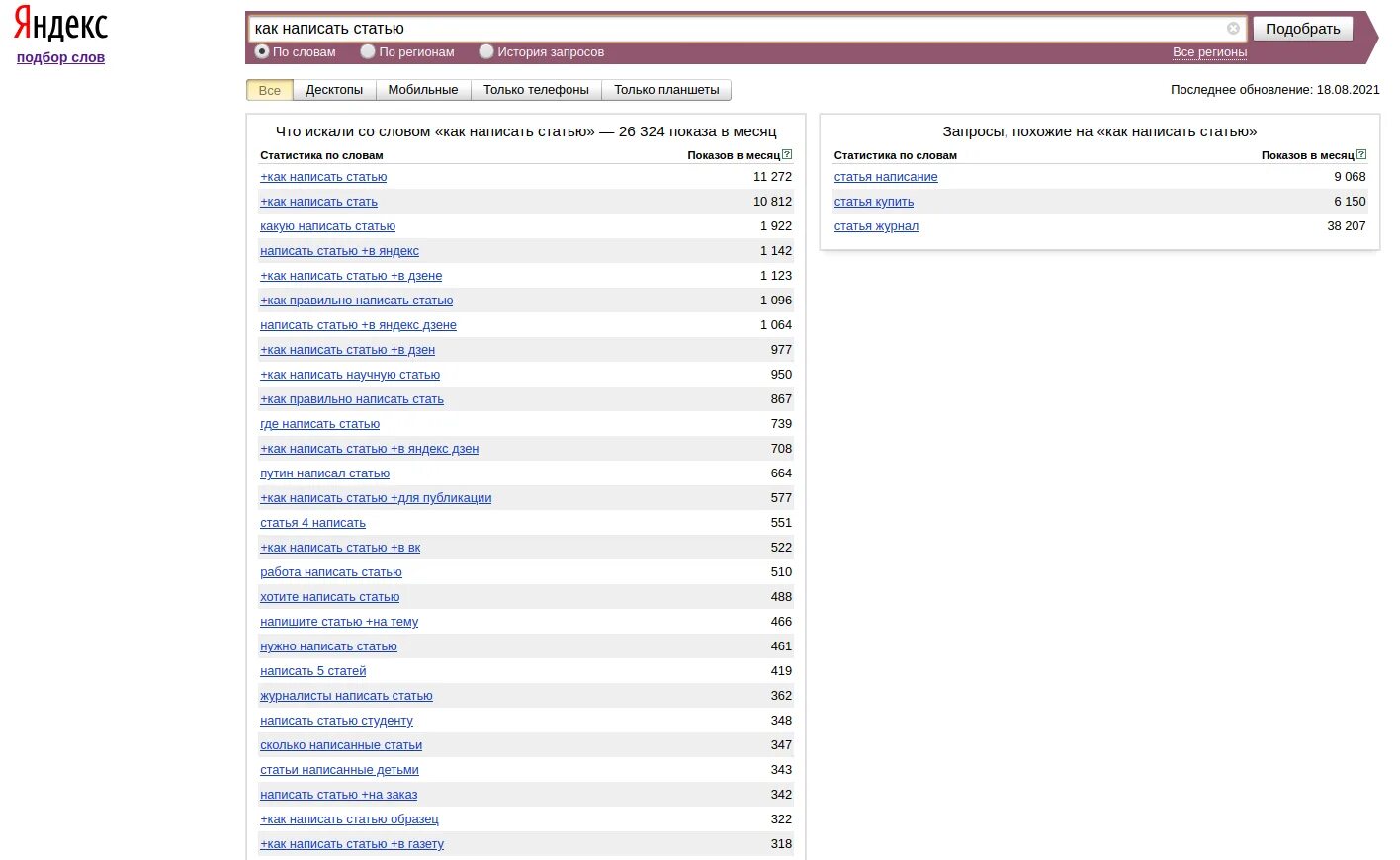Open the 'хотите написать статью' link
The image size is (1400, 860).
coord(329,597)
